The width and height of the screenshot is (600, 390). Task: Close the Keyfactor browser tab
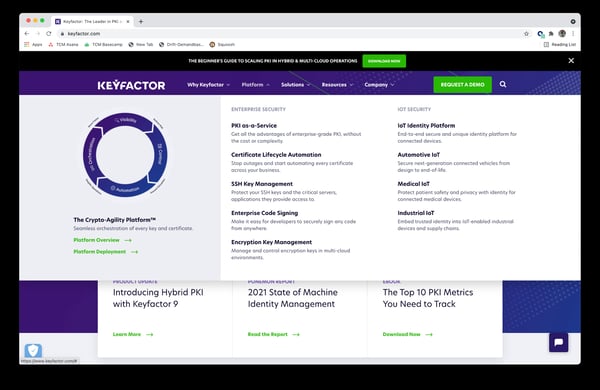click(128, 21)
